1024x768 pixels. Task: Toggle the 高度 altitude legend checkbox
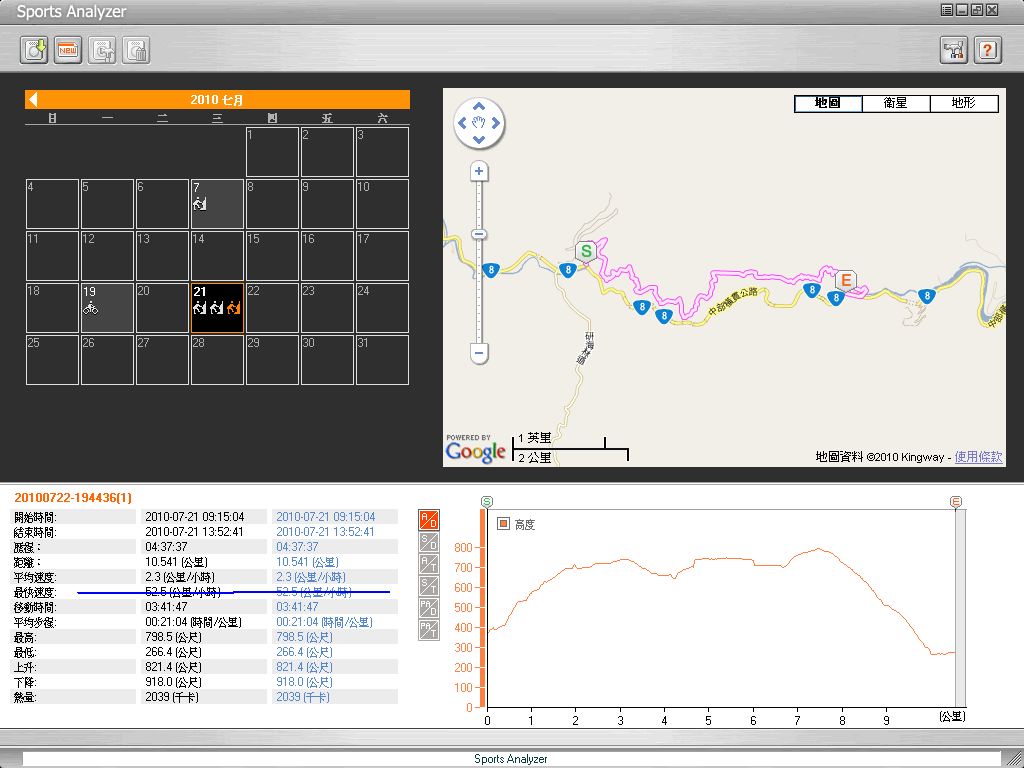tap(504, 524)
